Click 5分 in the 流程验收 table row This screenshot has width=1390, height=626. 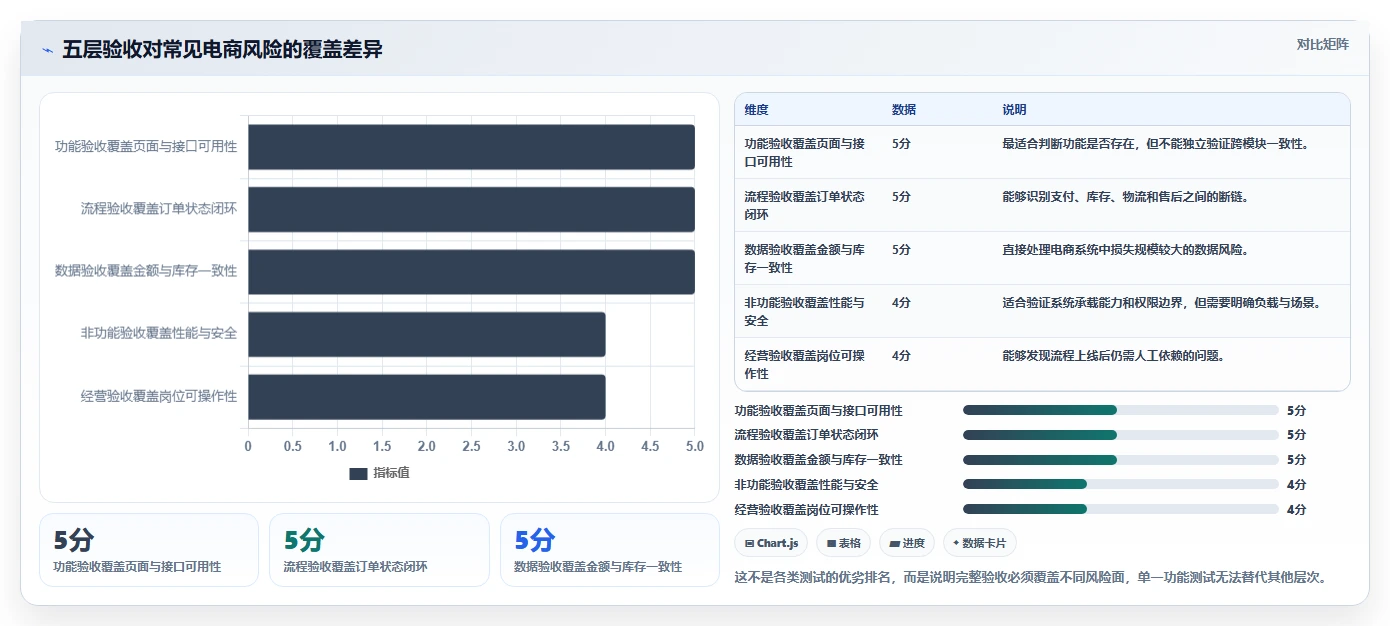tap(901, 196)
